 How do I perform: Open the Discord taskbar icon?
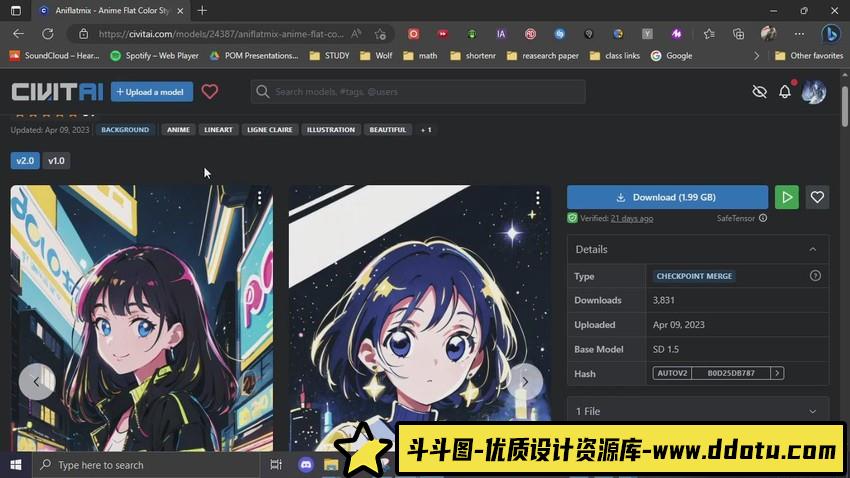click(306, 464)
